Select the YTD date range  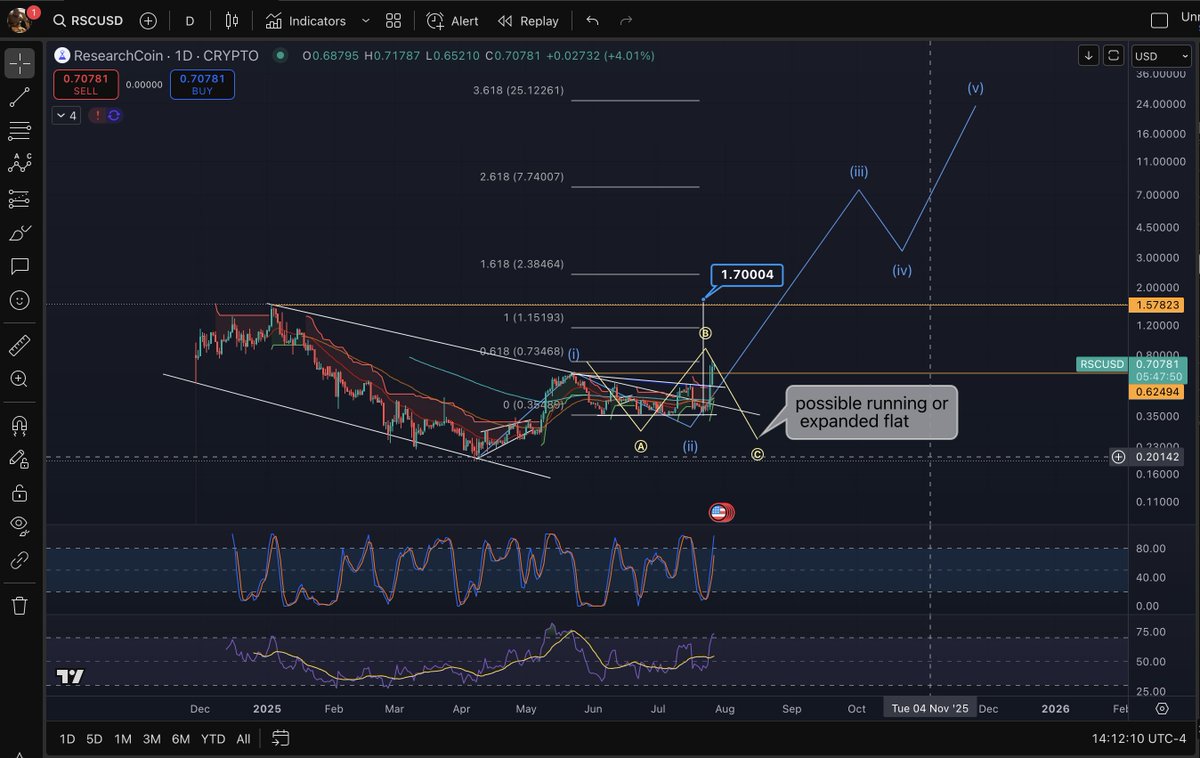213,739
